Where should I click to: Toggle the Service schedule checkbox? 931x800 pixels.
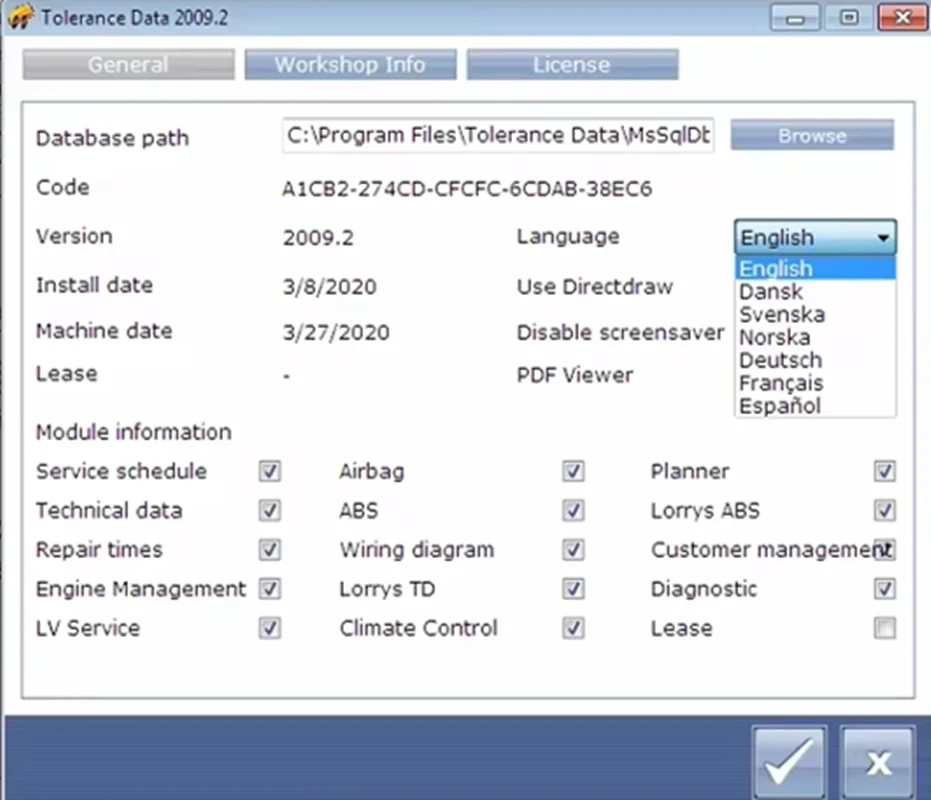pos(270,471)
